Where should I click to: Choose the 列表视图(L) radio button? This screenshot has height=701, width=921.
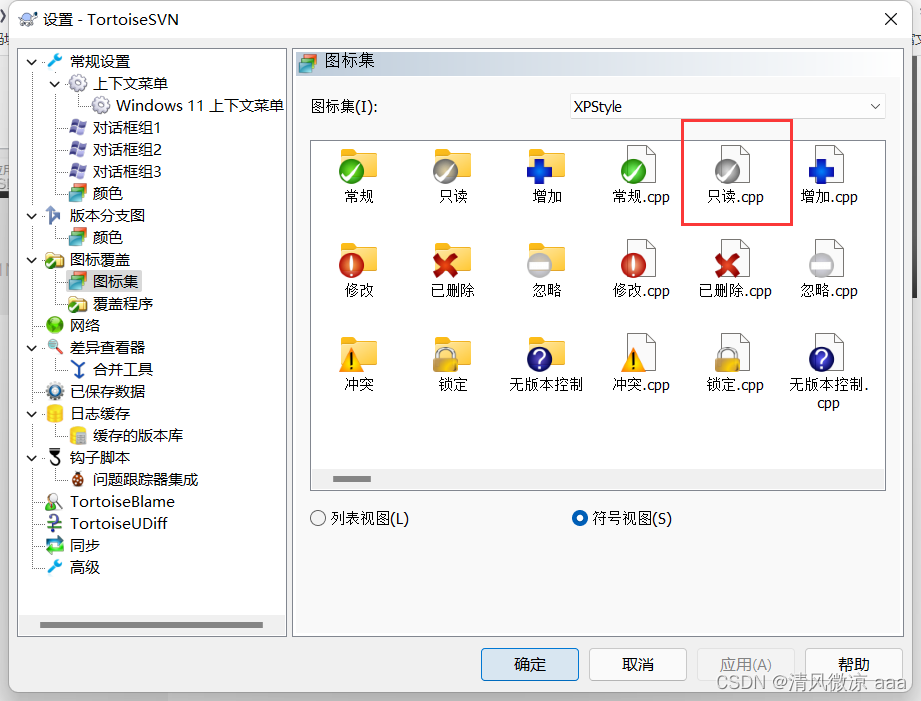tap(318, 518)
